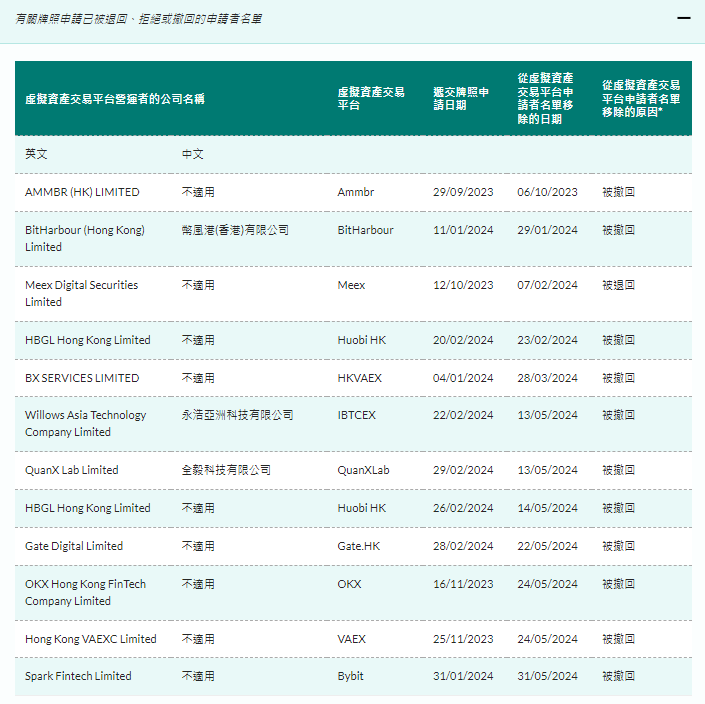Click the AMMBR (HK) LIMITED company name
This screenshot has height=704, width=705.
click(x=82, y=192)
